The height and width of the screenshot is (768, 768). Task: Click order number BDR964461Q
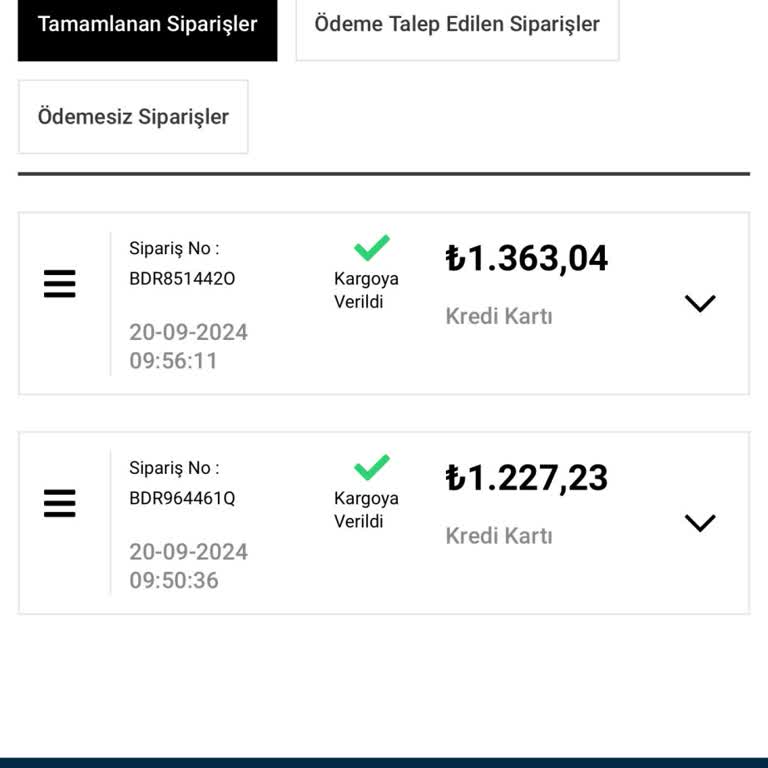[182, 498]
